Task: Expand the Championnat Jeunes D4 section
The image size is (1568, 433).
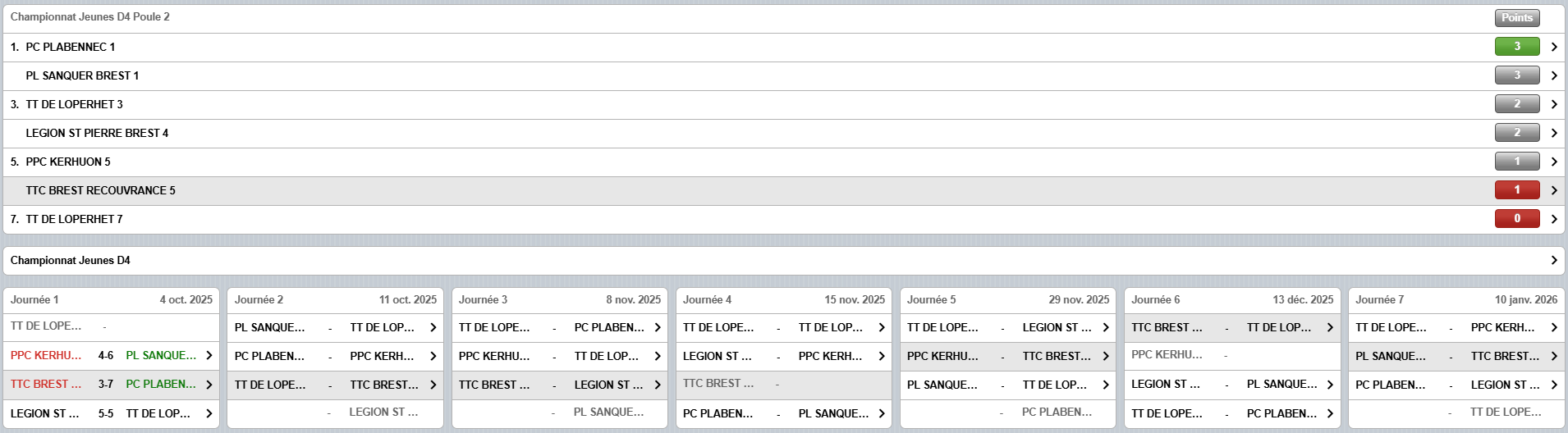Action: point(1553,261)
